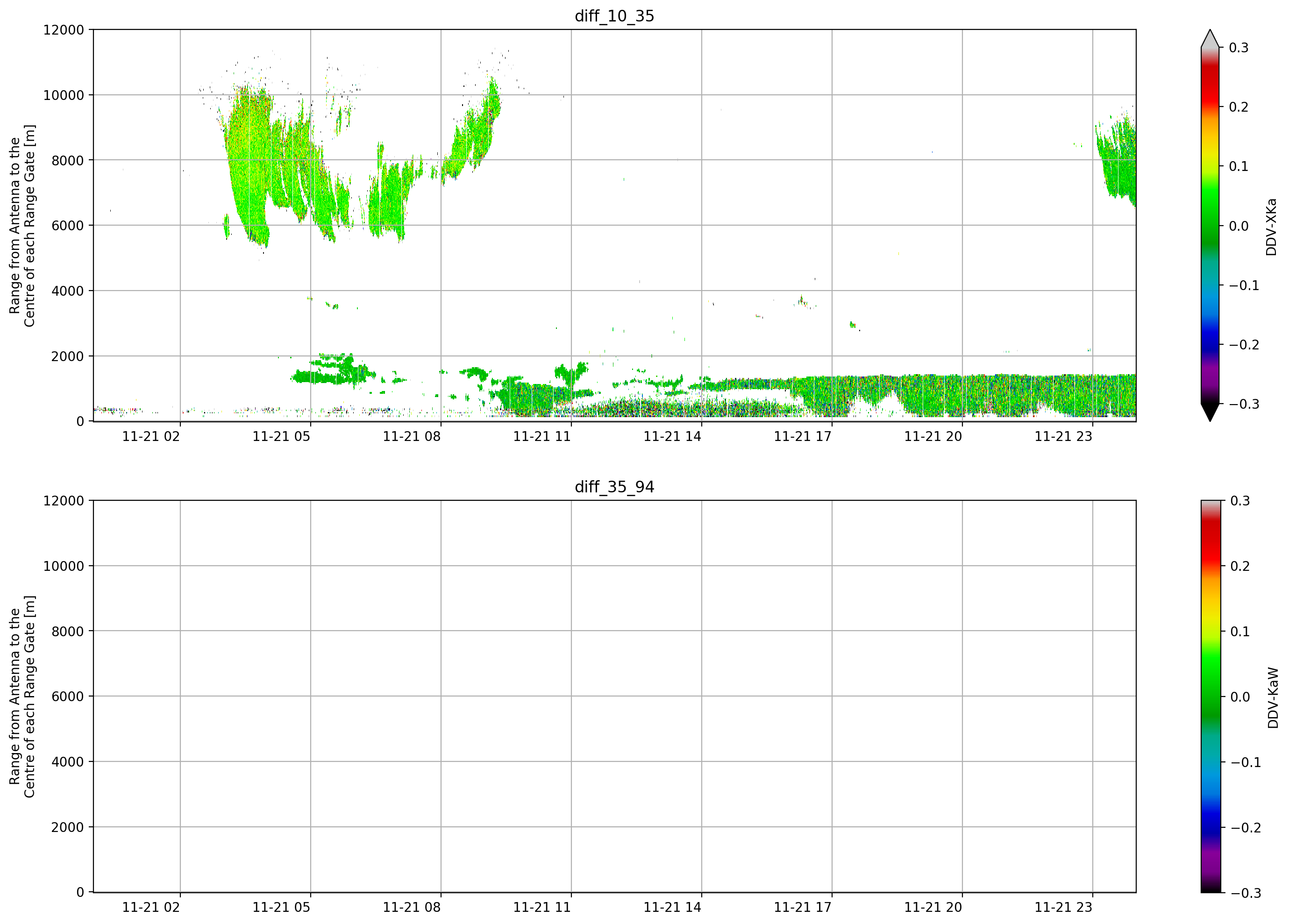The width and height of the screenshot is (1289, 924).
Task: Click 8000 tick on diff_35_94 y-axis
Action: (68, 632)
